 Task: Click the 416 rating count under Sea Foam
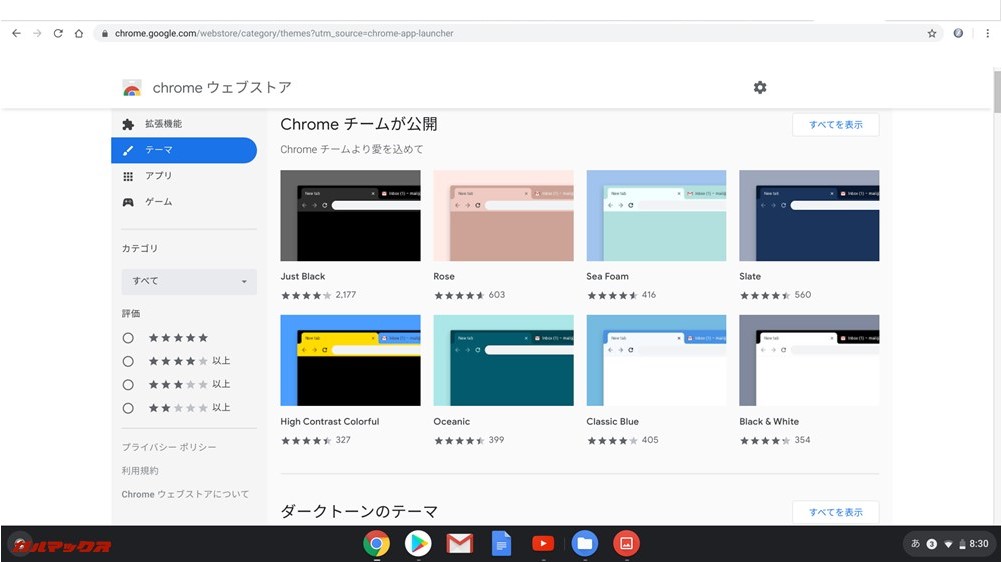[x=649, y=295]
